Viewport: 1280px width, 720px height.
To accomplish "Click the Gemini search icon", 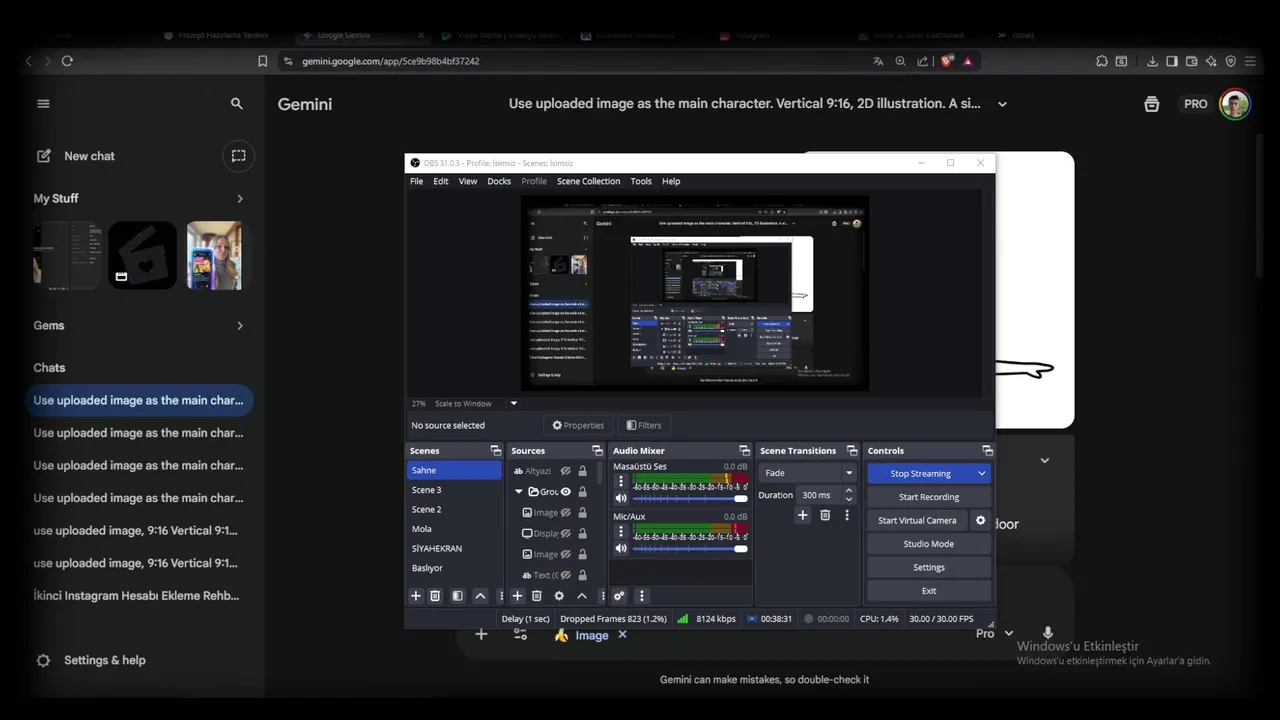I will 237,104.
